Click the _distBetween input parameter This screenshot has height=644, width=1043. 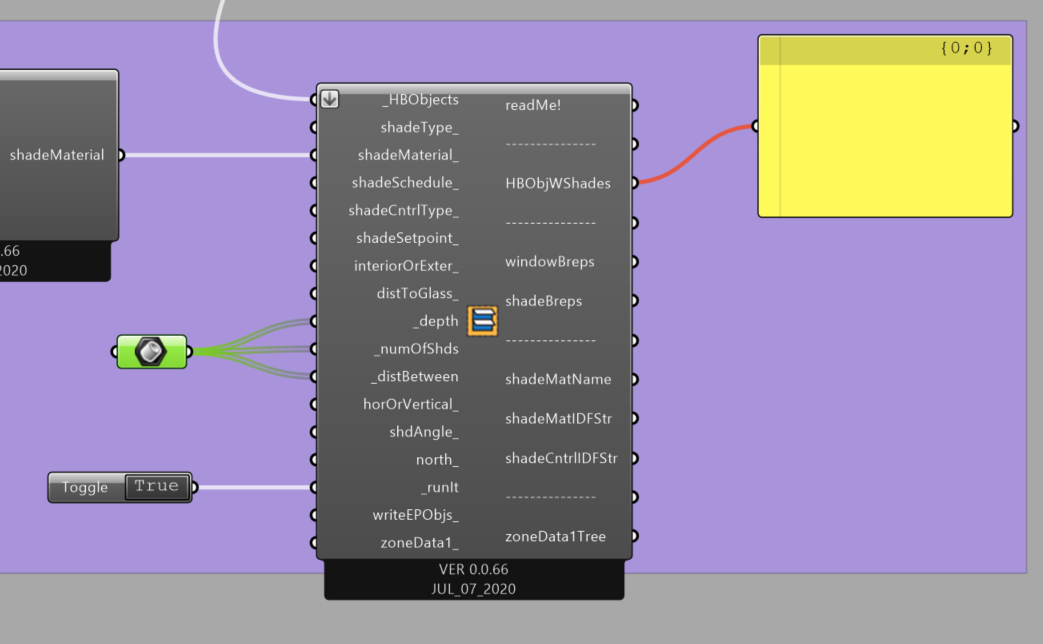[x=414, y=377]
